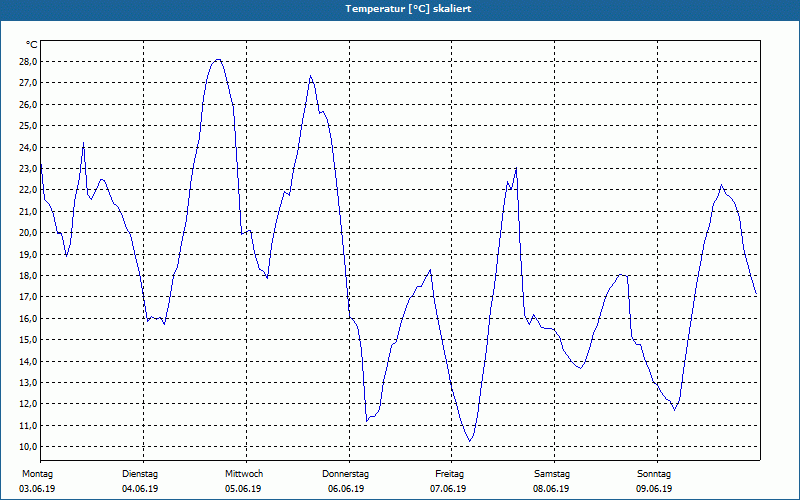Click the Dienstag day label

pyautogui.click(x=140, y=474)
